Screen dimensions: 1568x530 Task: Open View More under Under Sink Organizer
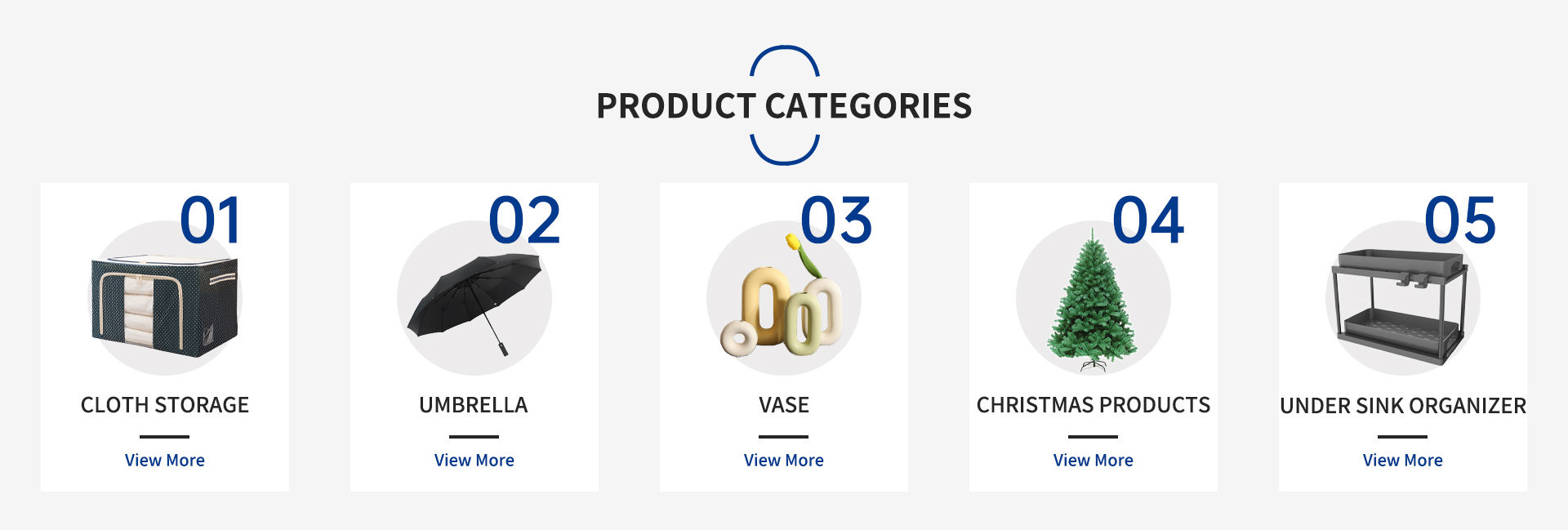click(1402, 461)
